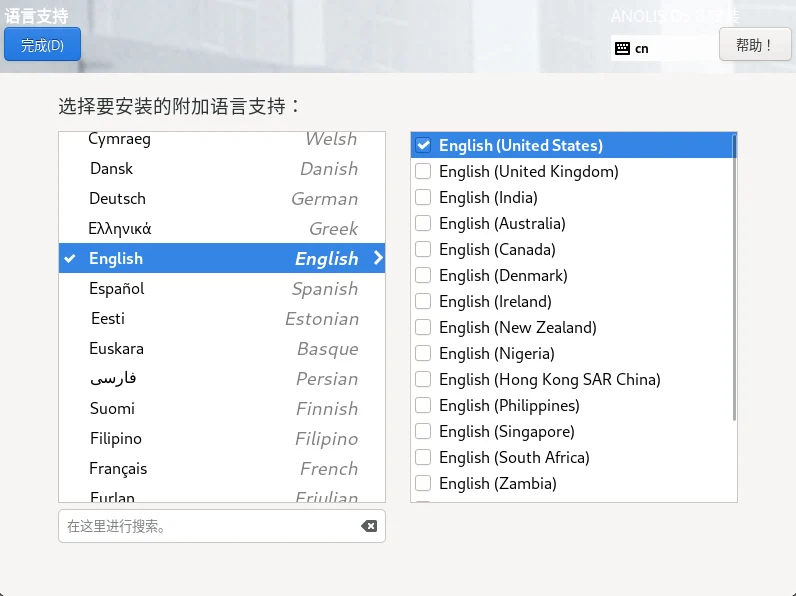Choose Français (French) language row
Image resolution: width=796 pixels, height=596 pixels.
(x=222, y=468)
